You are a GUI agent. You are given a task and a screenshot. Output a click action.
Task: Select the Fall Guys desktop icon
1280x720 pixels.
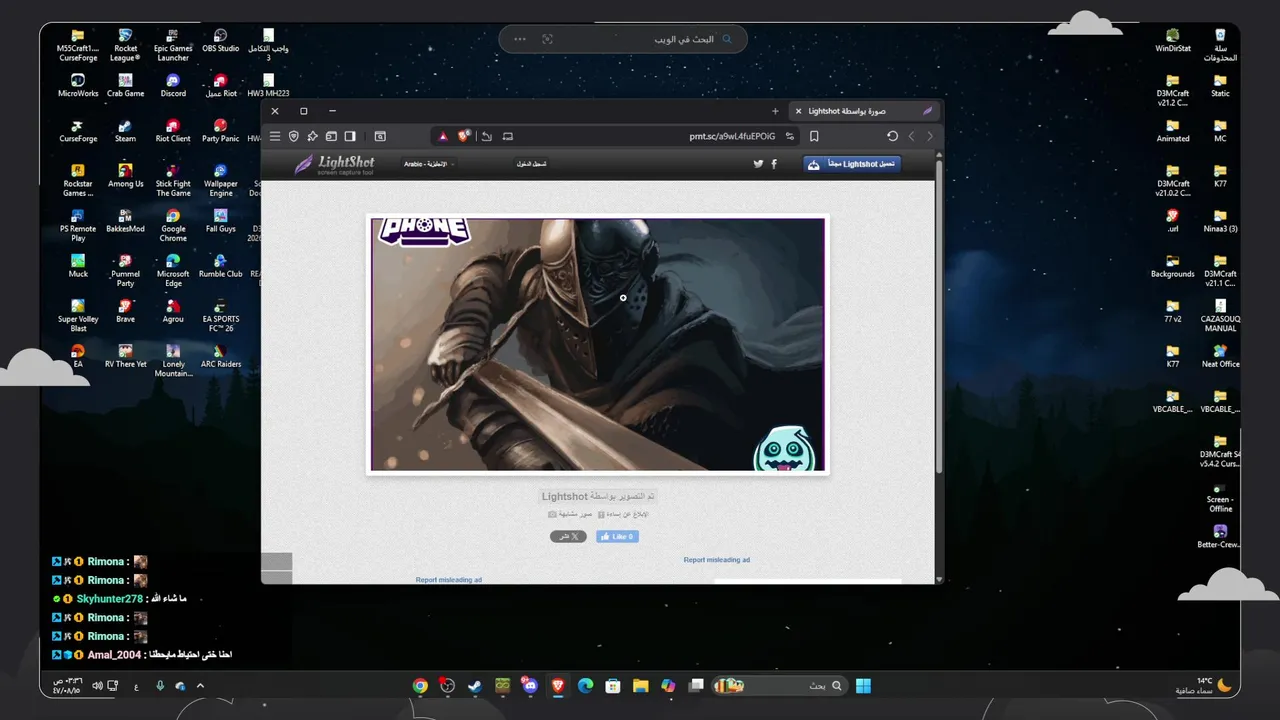click(221, 221)
